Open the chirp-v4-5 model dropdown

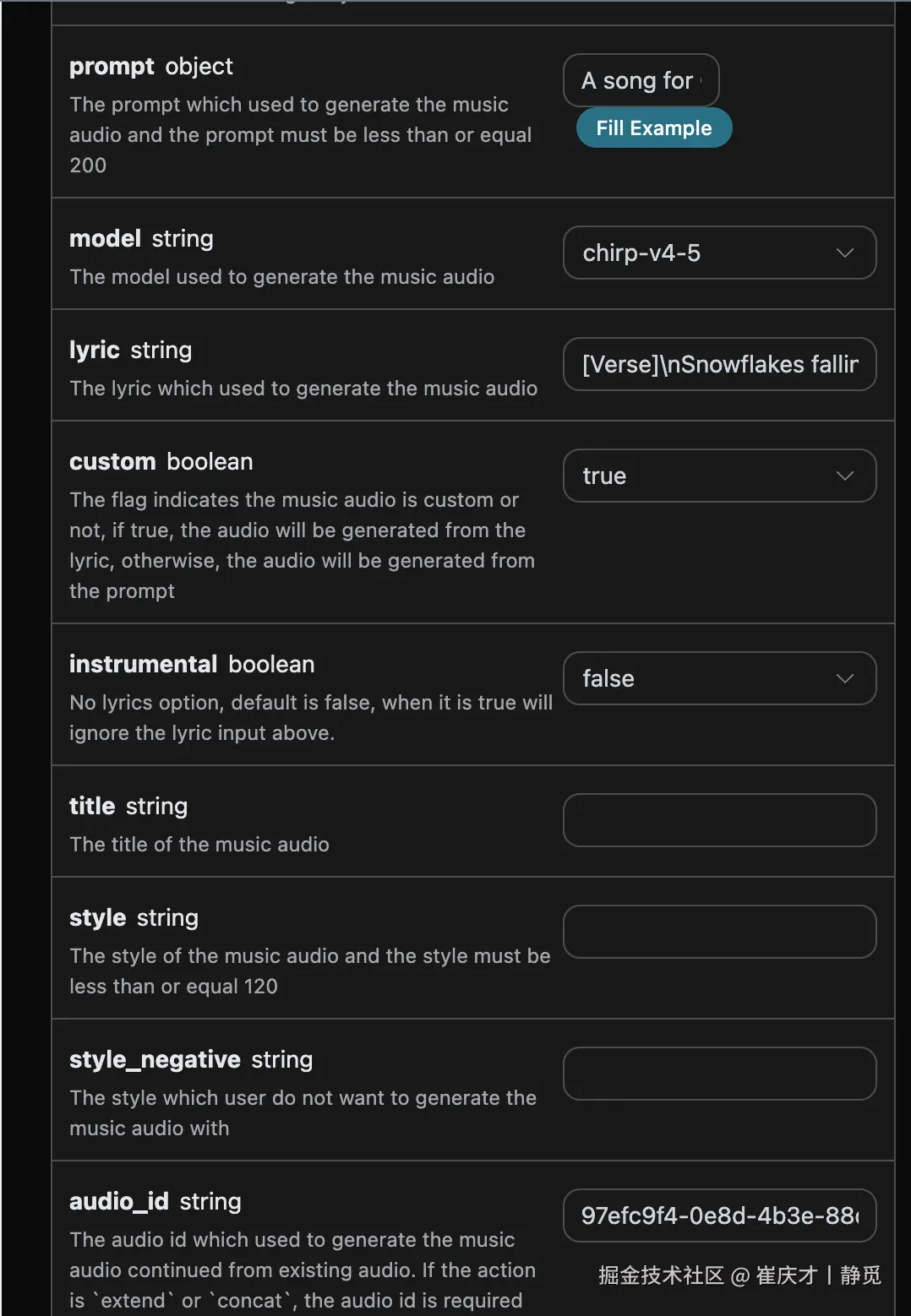[x=718, y=253]
